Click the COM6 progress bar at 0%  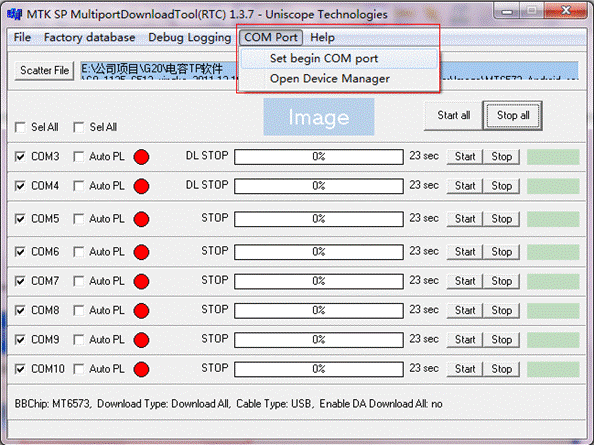coord(319,252)
